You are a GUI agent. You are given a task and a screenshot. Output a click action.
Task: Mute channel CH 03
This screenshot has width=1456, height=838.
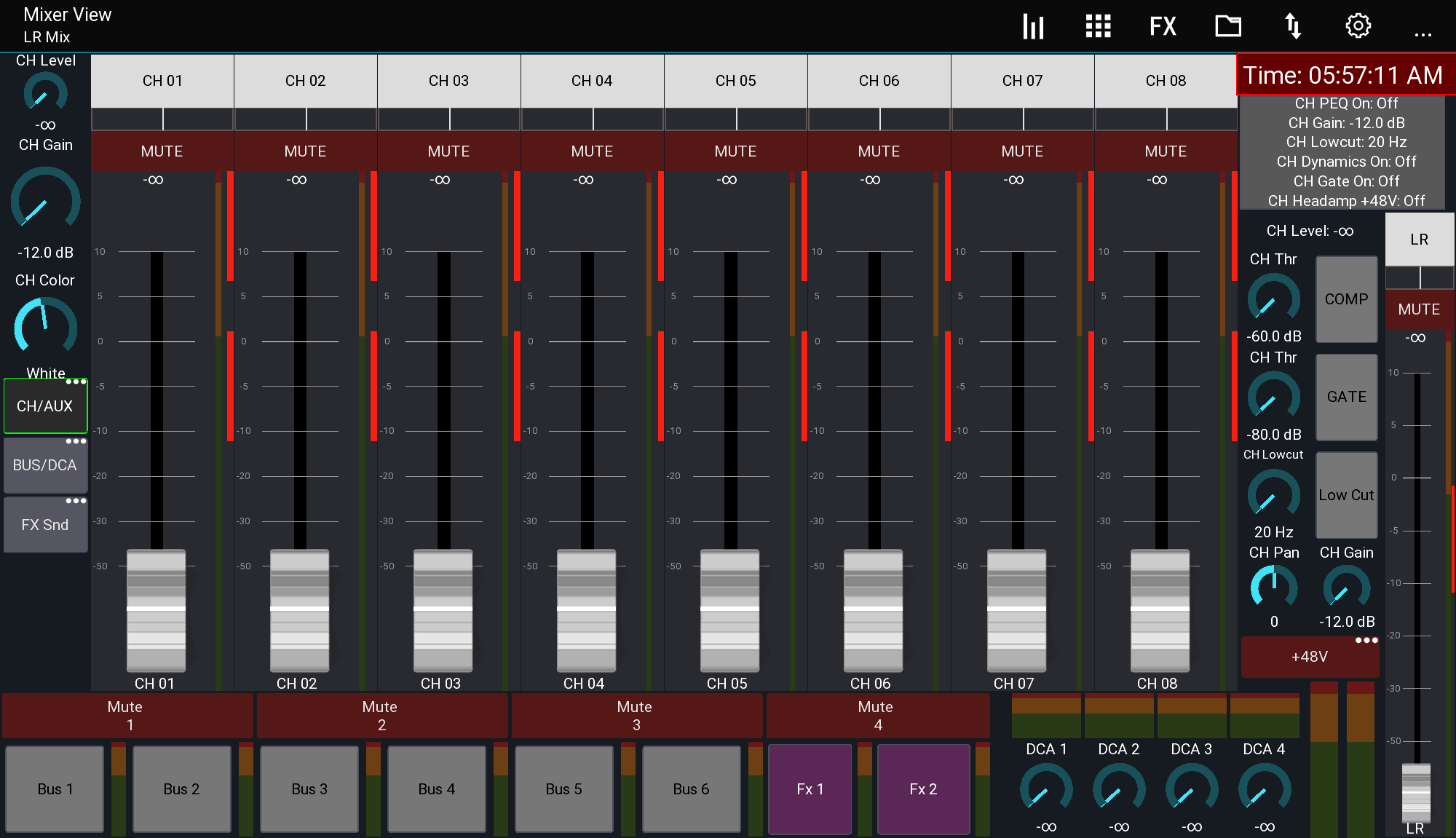[x=448, y=151]
